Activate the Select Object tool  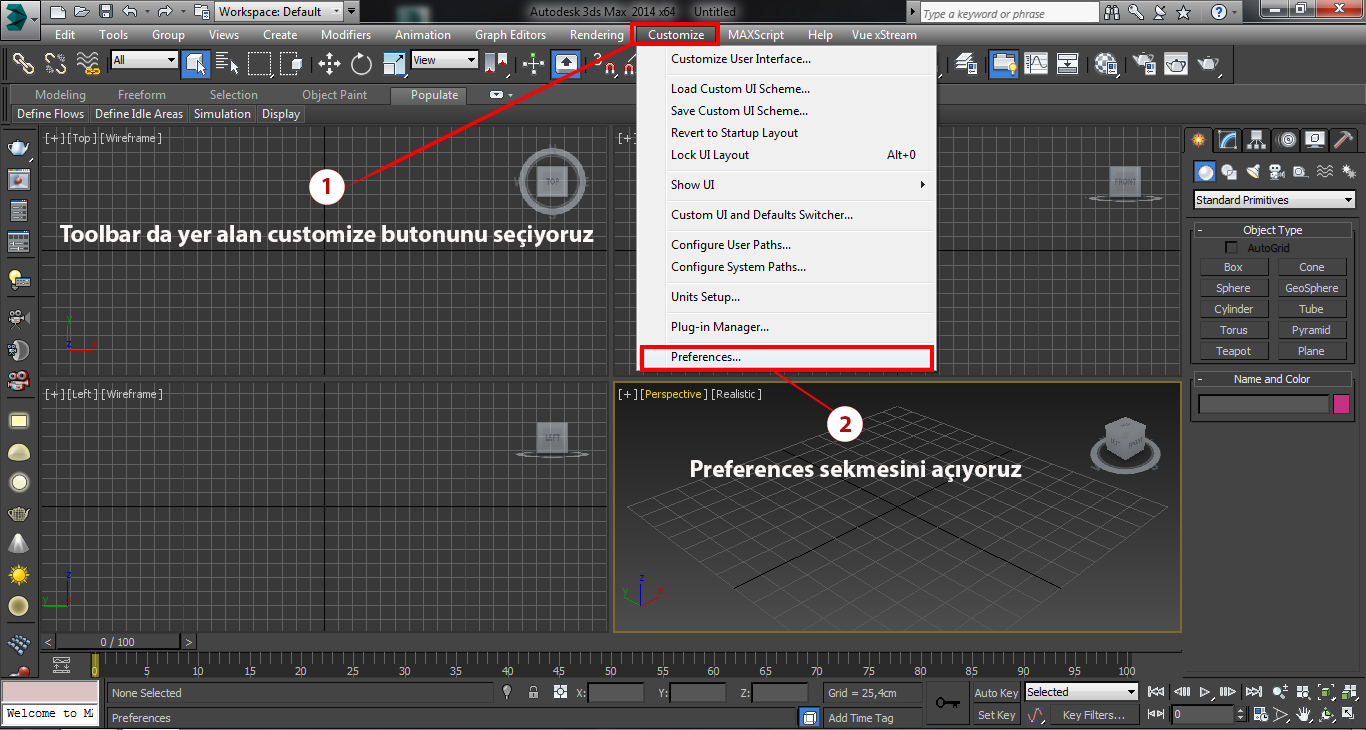click(x=196, y=63)
